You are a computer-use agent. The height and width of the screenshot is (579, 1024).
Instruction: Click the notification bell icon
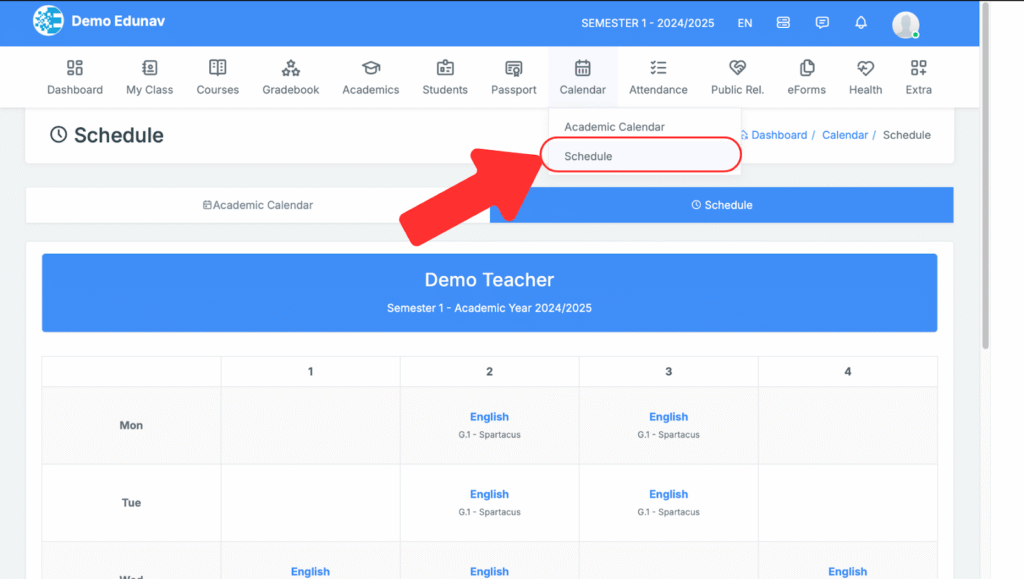[861, 23]
